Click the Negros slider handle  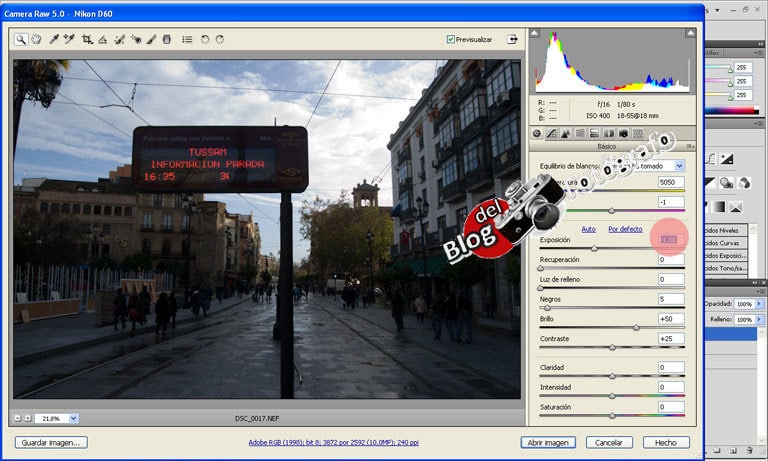point(547,308)
